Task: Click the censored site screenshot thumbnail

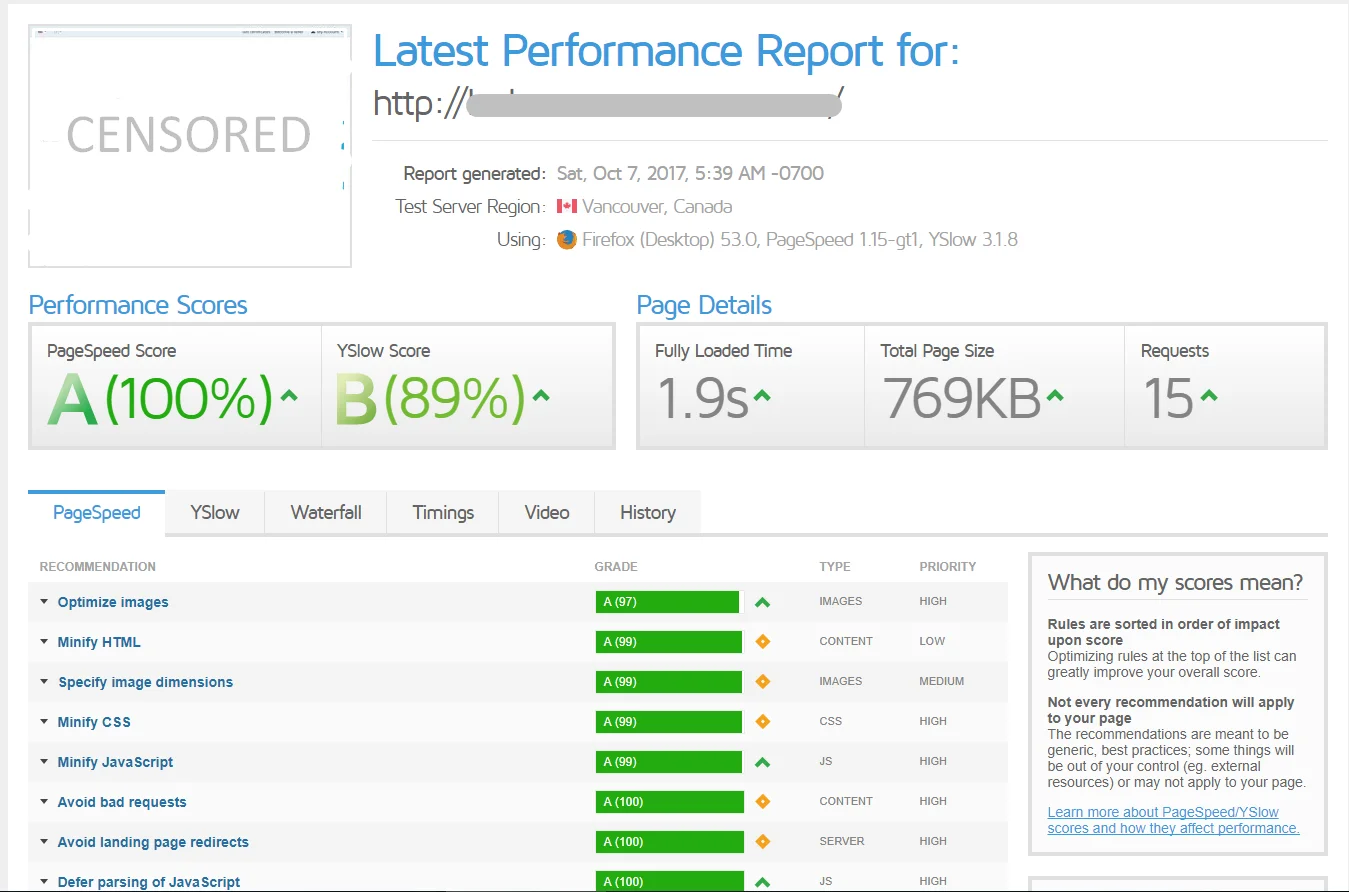Action: [189, 146]
